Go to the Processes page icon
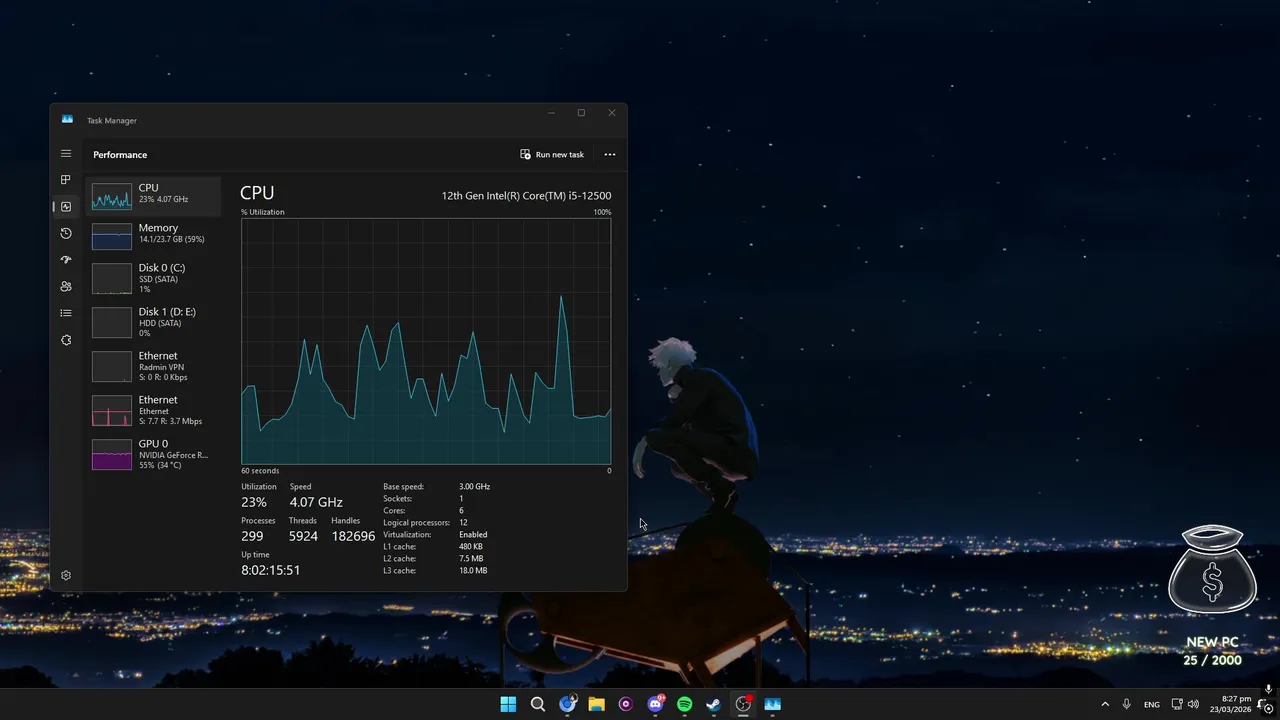The image size is (1280, 720). 66,180
